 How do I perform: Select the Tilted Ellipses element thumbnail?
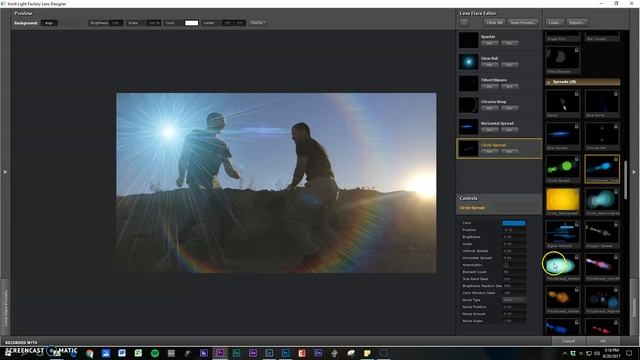coord(468,83)
